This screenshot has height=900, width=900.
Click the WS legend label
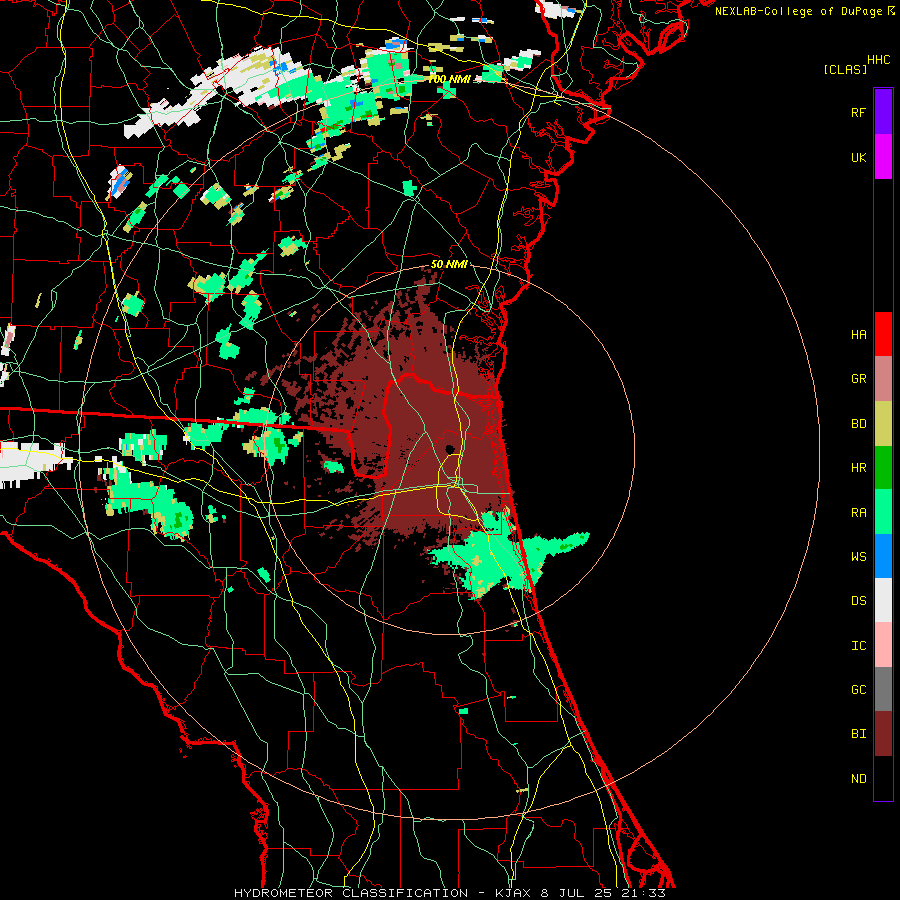858,557
